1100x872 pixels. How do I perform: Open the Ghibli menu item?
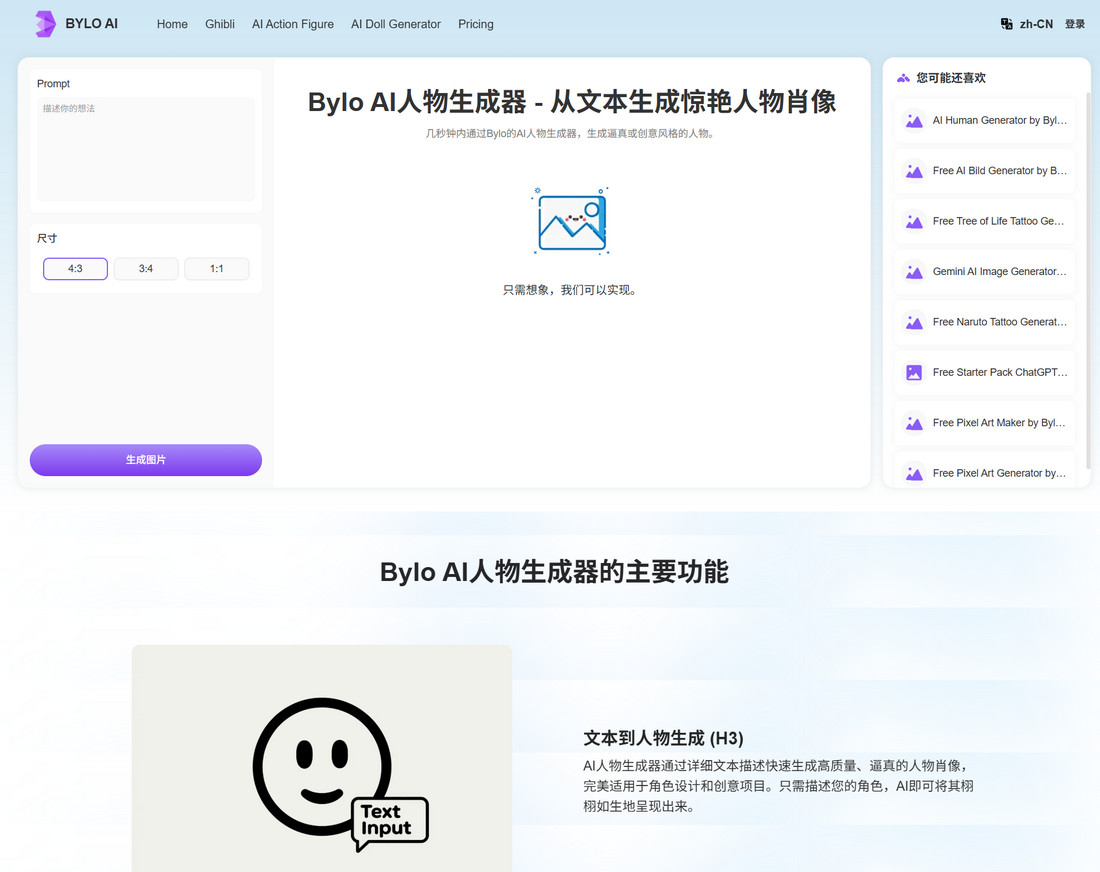pos(220,24)
